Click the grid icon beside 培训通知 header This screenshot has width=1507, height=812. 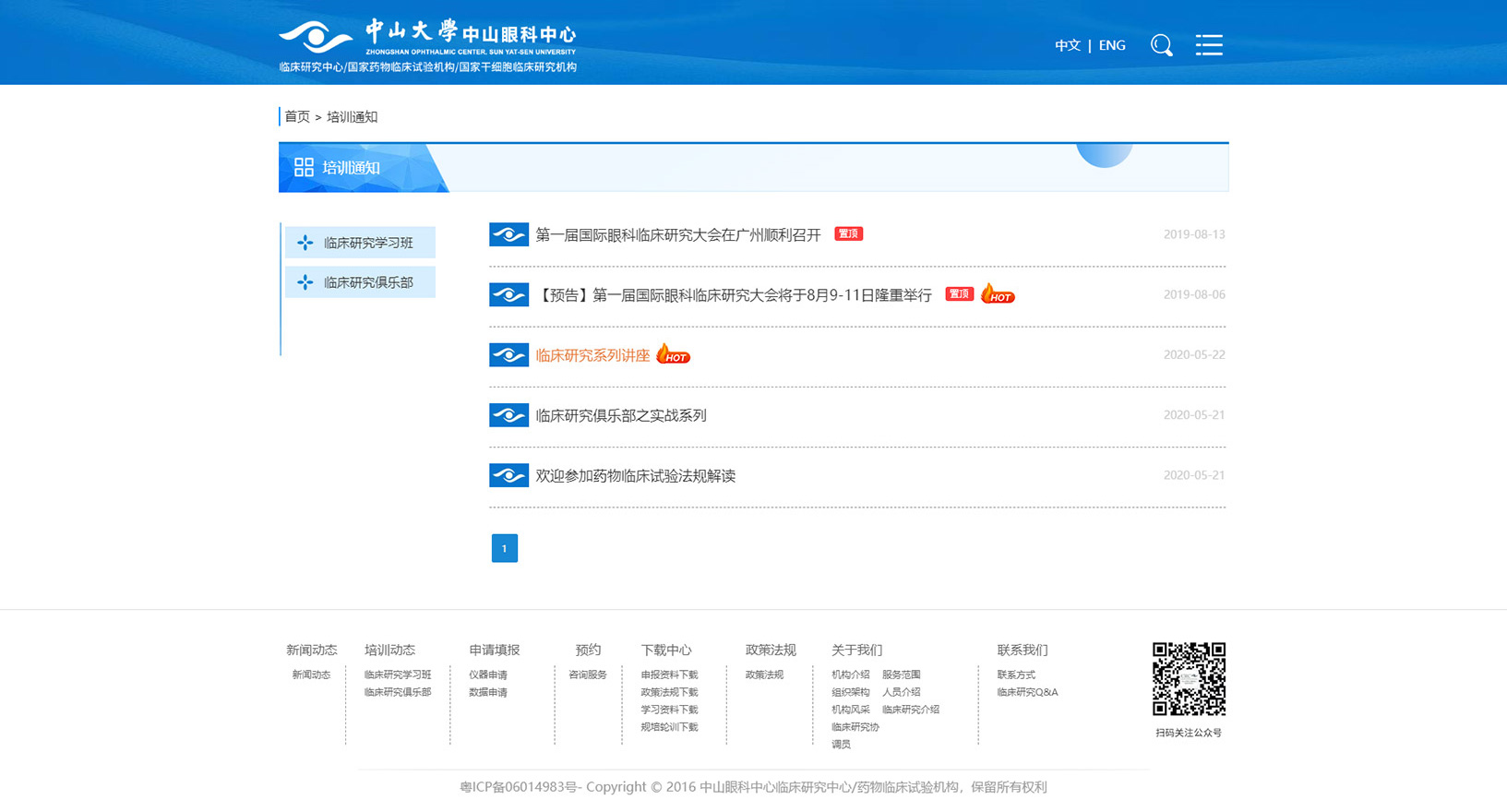click(304, 167)
